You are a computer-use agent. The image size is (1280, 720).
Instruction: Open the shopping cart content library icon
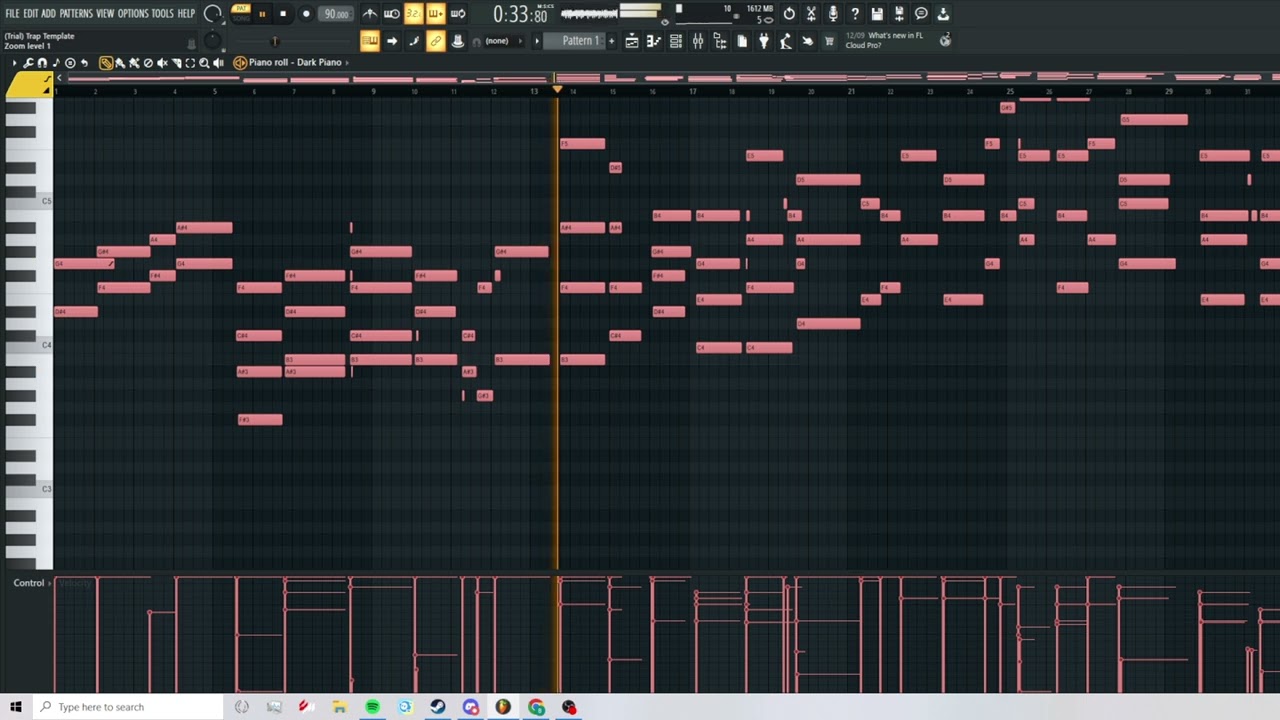pos(828,41)
